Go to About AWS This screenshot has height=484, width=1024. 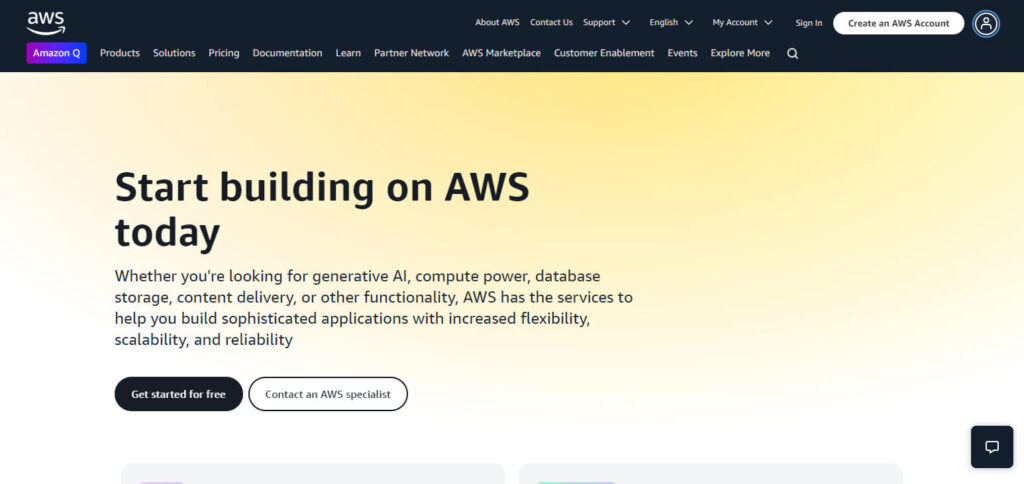click(497, 22)
